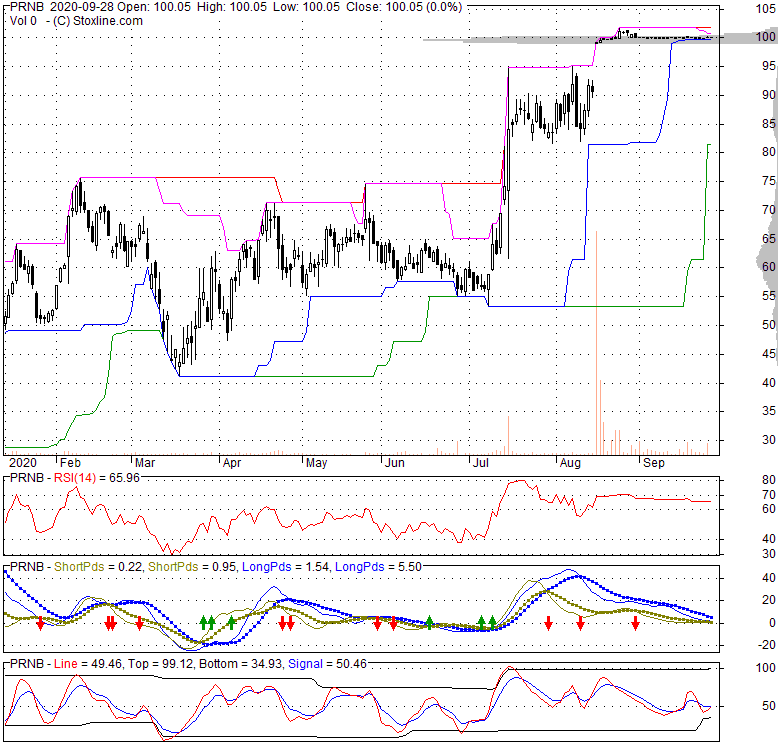Click the 75 price axis label
This screenshot has width=780, height=745.
click(x=769, y=182)
